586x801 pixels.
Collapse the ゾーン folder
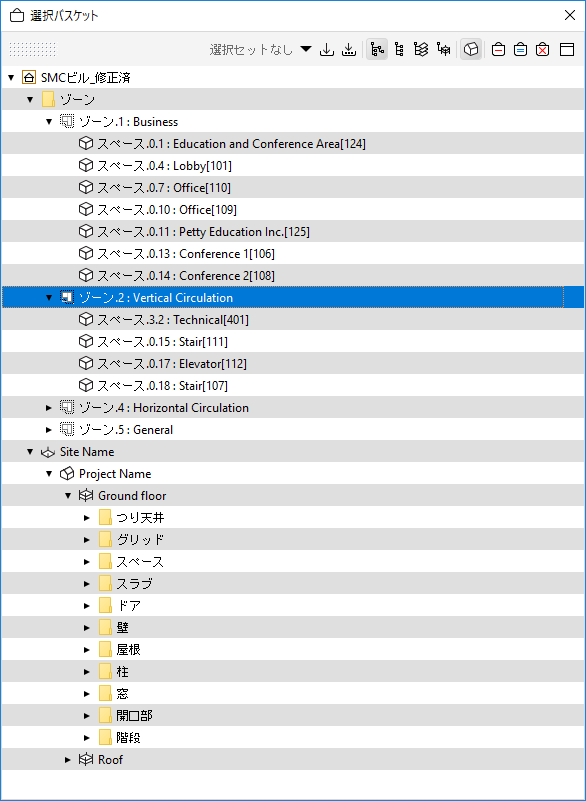pyautogui.click(x=30, y=100)
